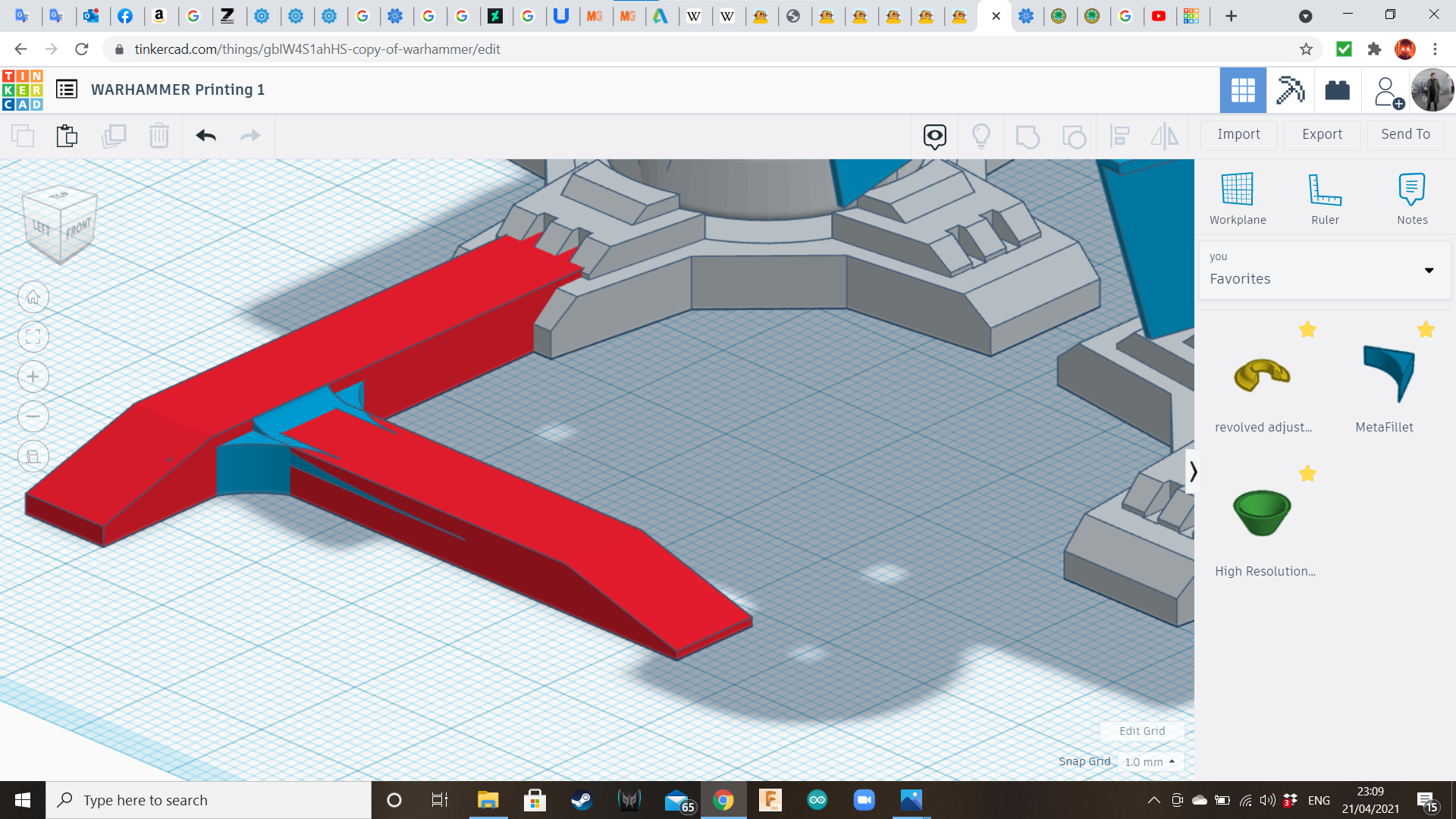
Task: Click the Fit all in view icon
Action: coord(33,337)
